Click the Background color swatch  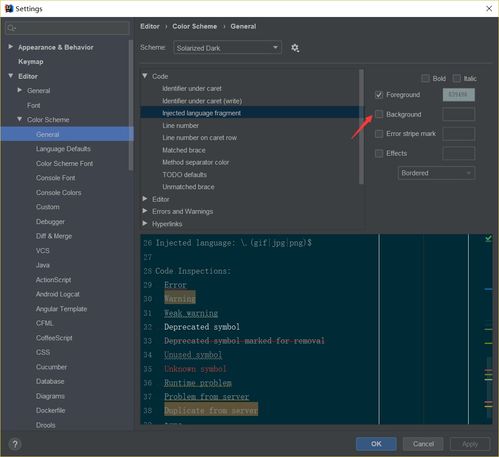click(x=459, y=114)
